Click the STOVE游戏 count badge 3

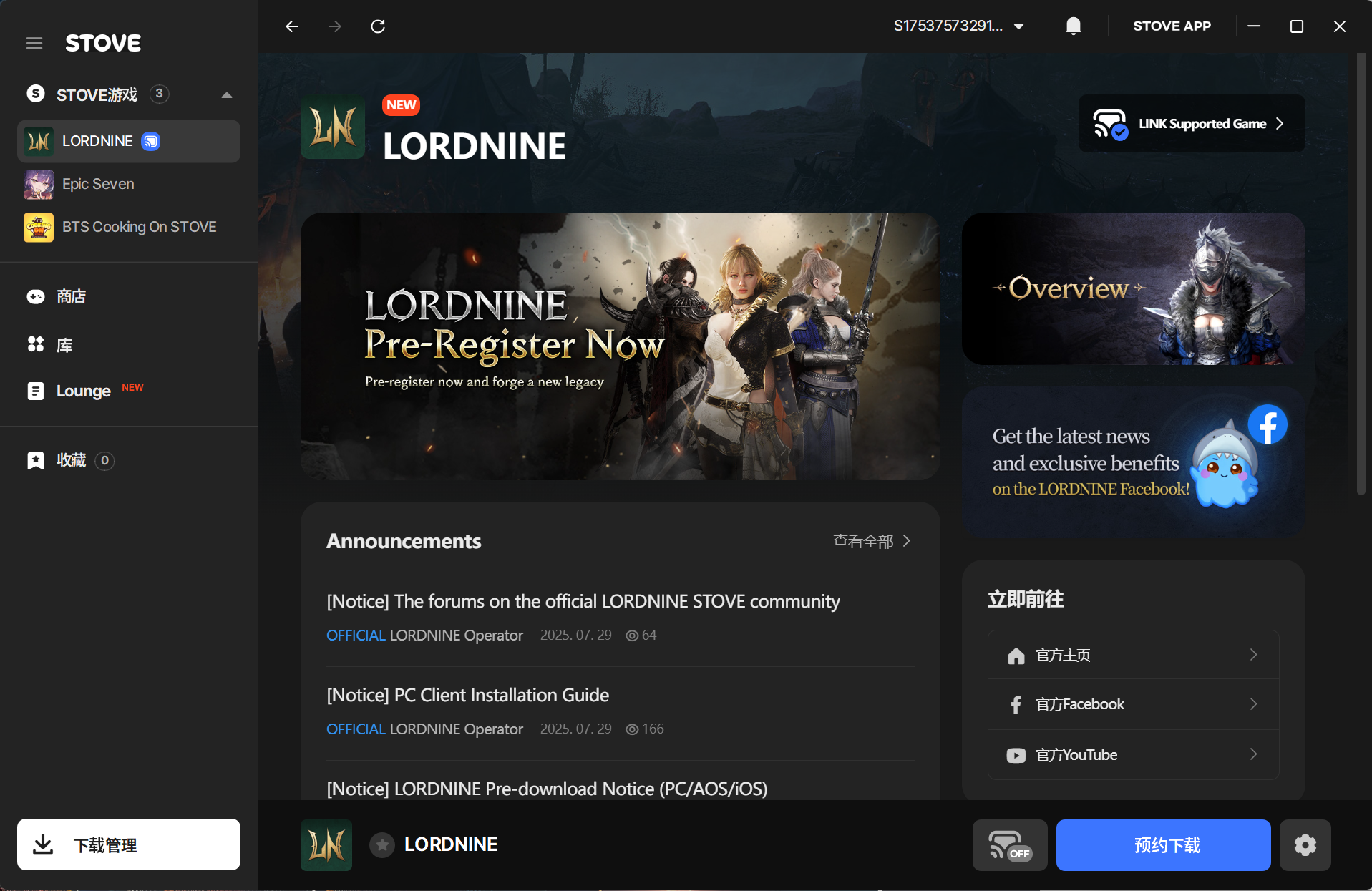pyautogui.click(x=159, y=94)
